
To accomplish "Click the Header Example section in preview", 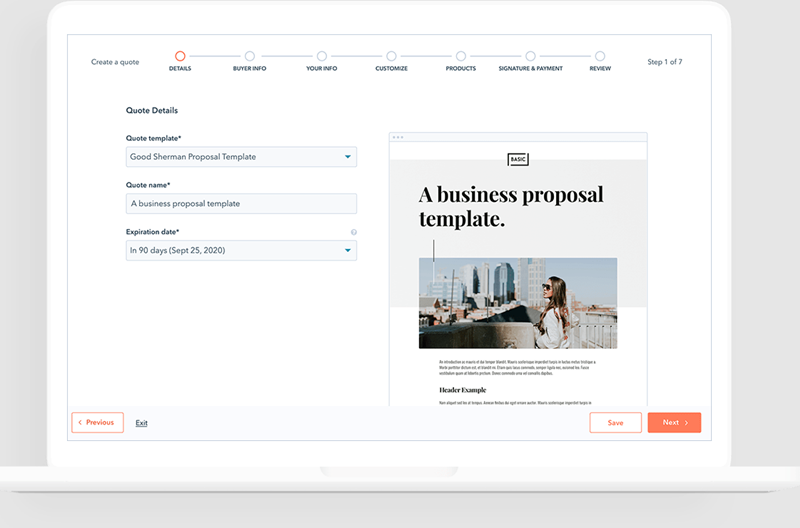I will point(462,390).
